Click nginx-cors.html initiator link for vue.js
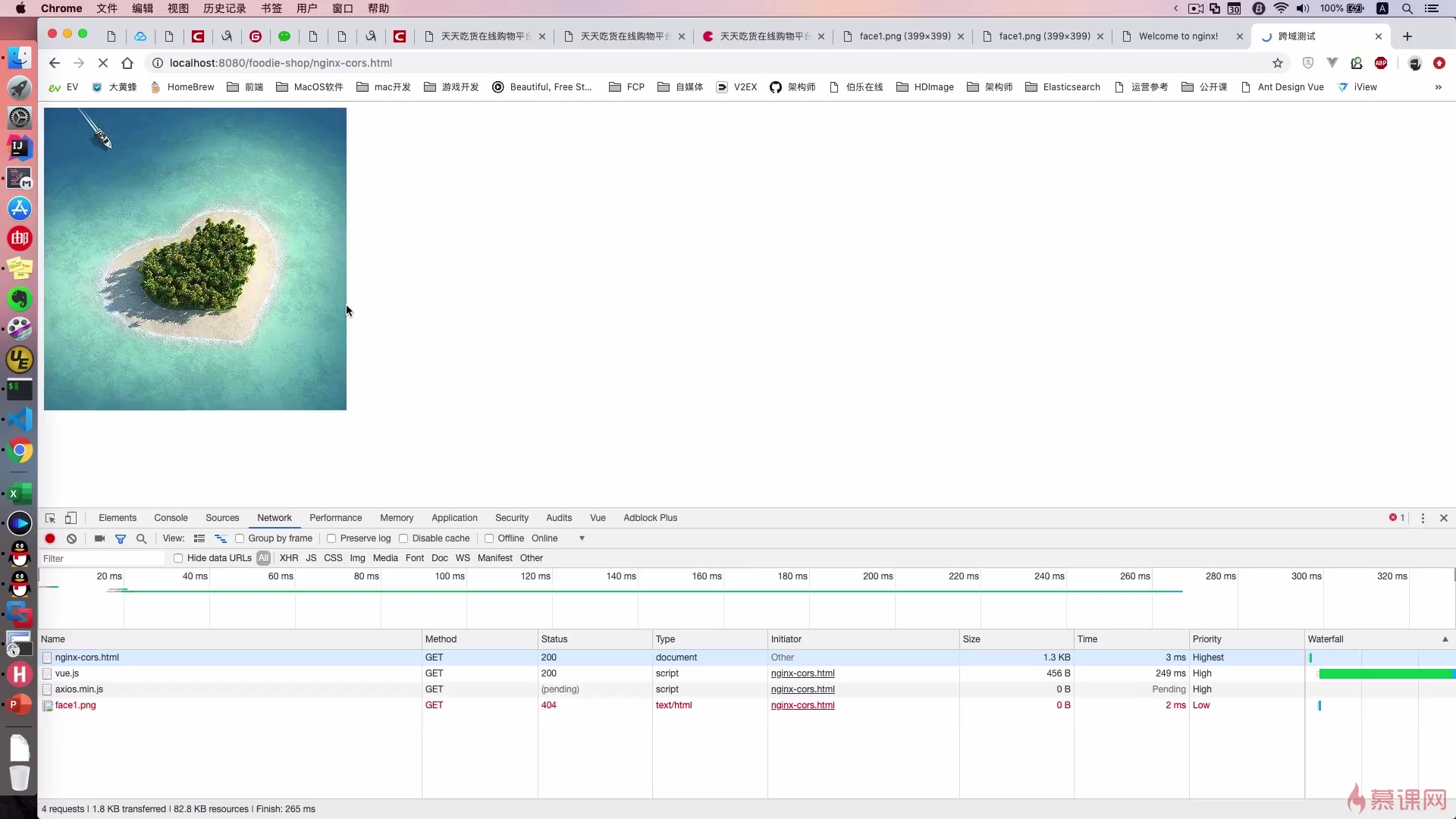The width and height of the screenshot is (1456, 819). [x=802, y=673]
